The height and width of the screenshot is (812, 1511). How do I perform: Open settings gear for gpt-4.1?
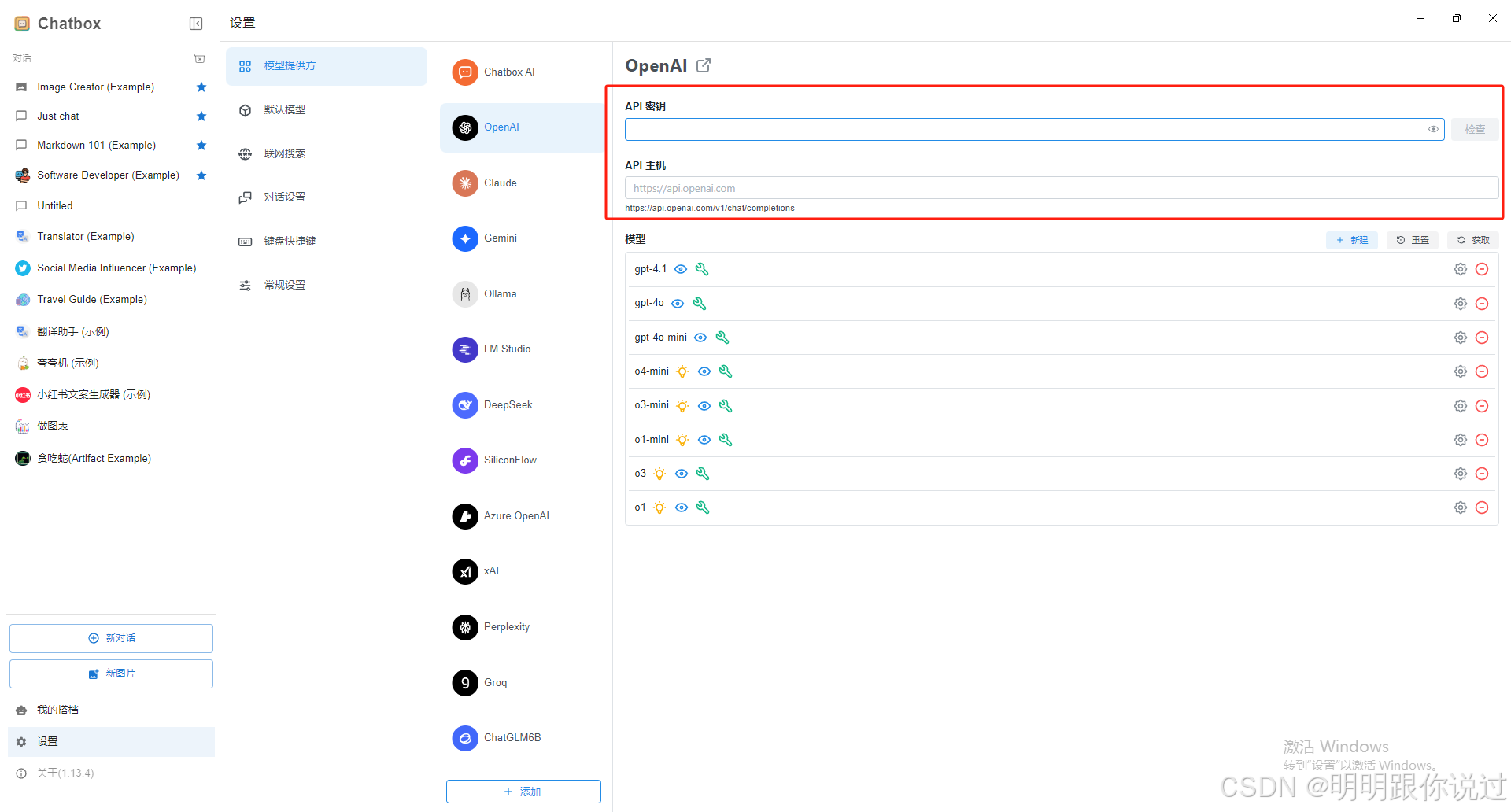click(x=1461, y=269)
